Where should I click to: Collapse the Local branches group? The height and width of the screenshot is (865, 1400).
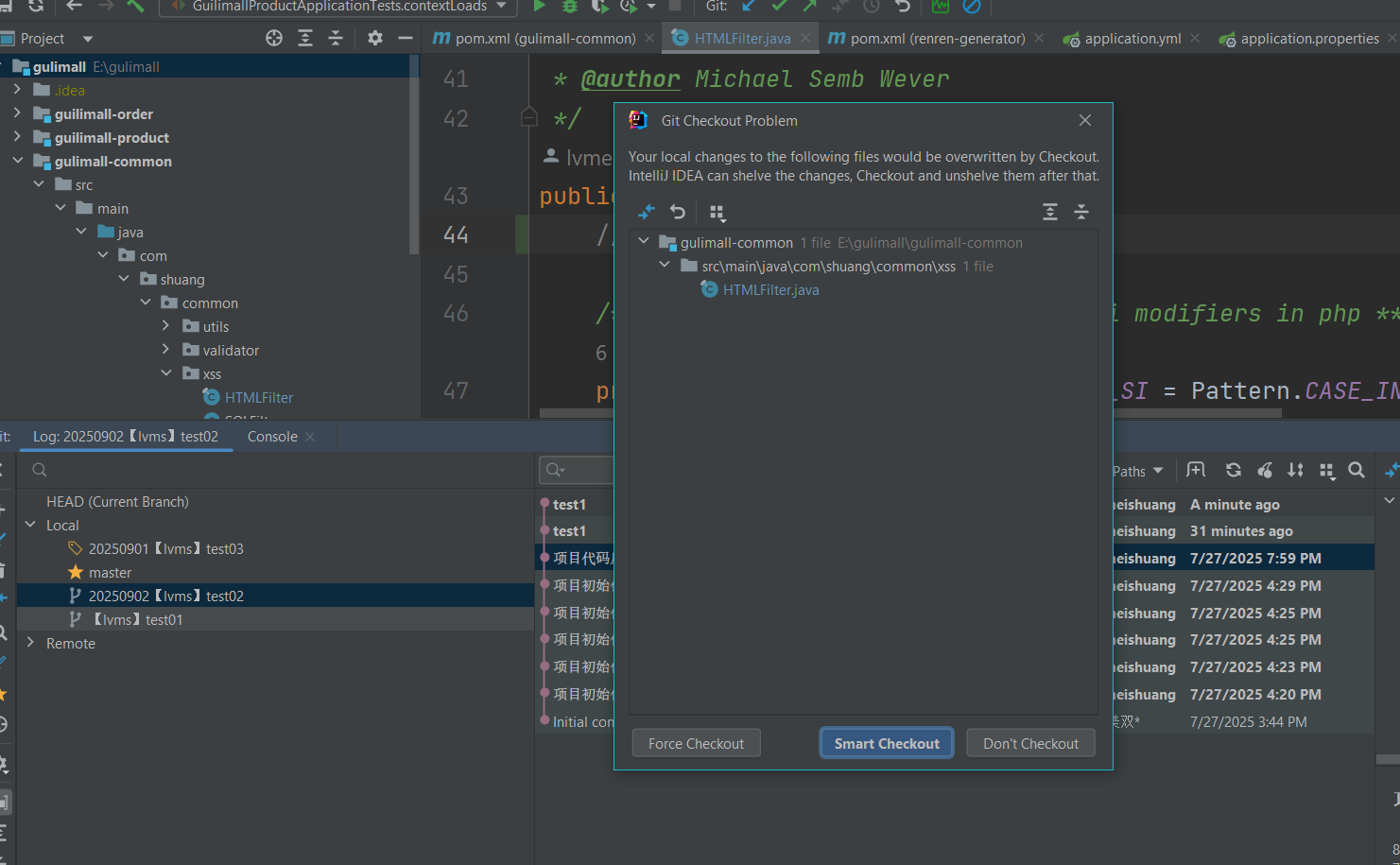30,524
